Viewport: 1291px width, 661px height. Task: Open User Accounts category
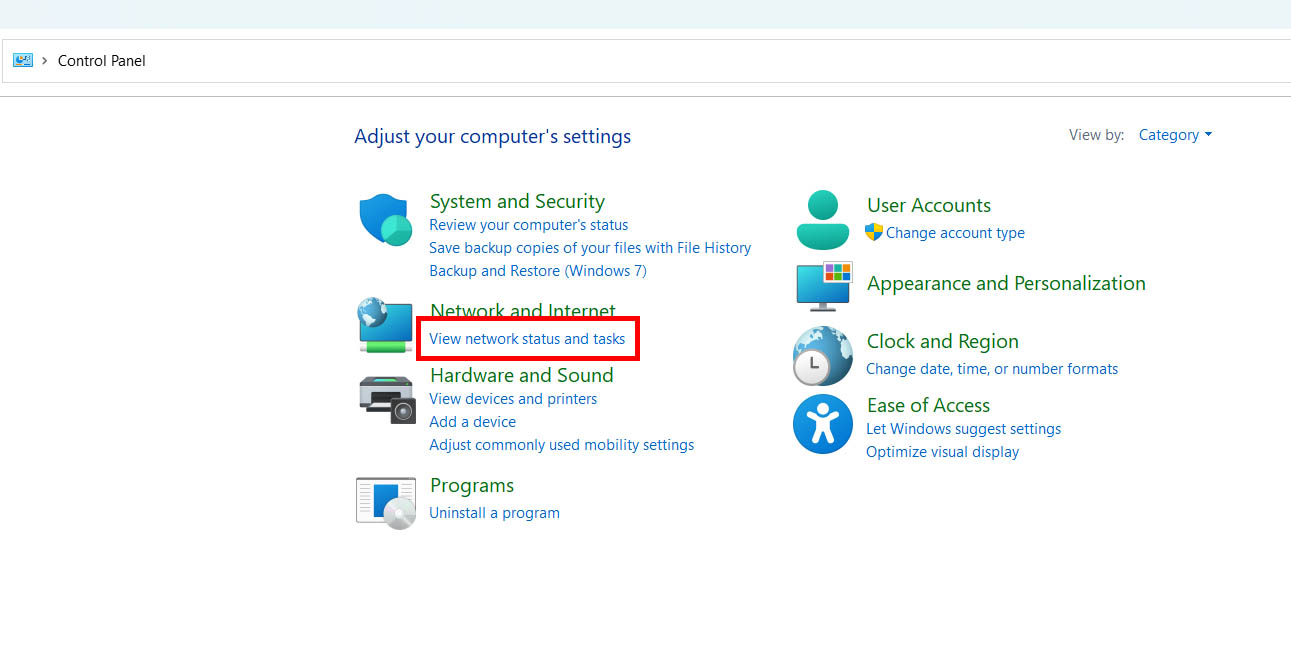tap(929, 205)
